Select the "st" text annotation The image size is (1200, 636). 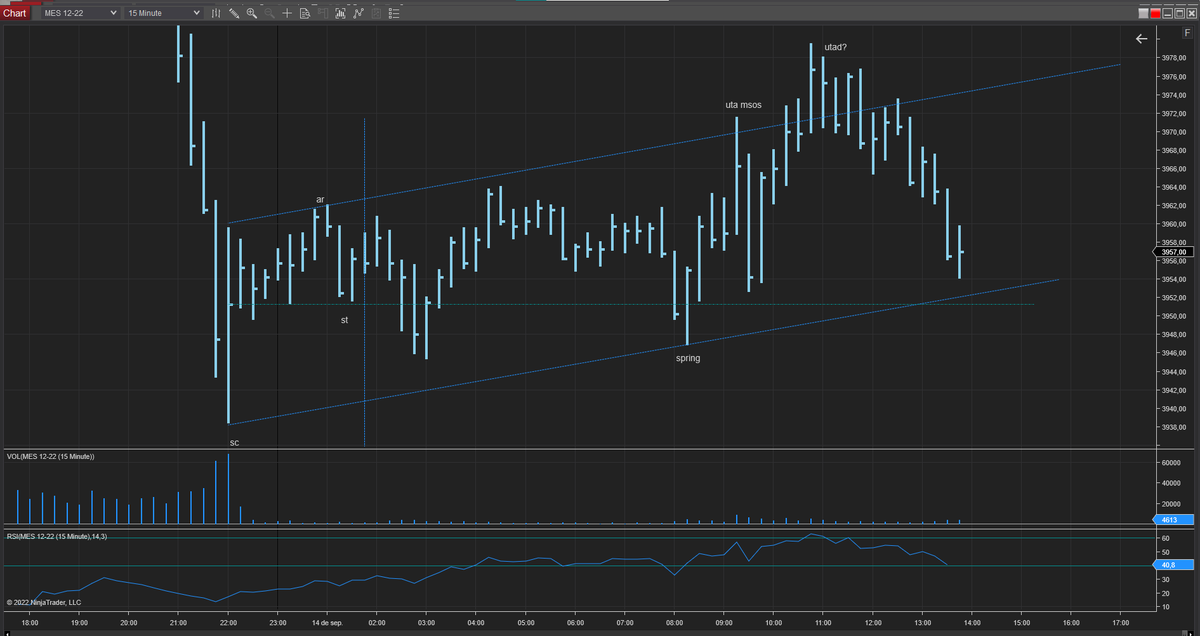[x=344, y=320]
